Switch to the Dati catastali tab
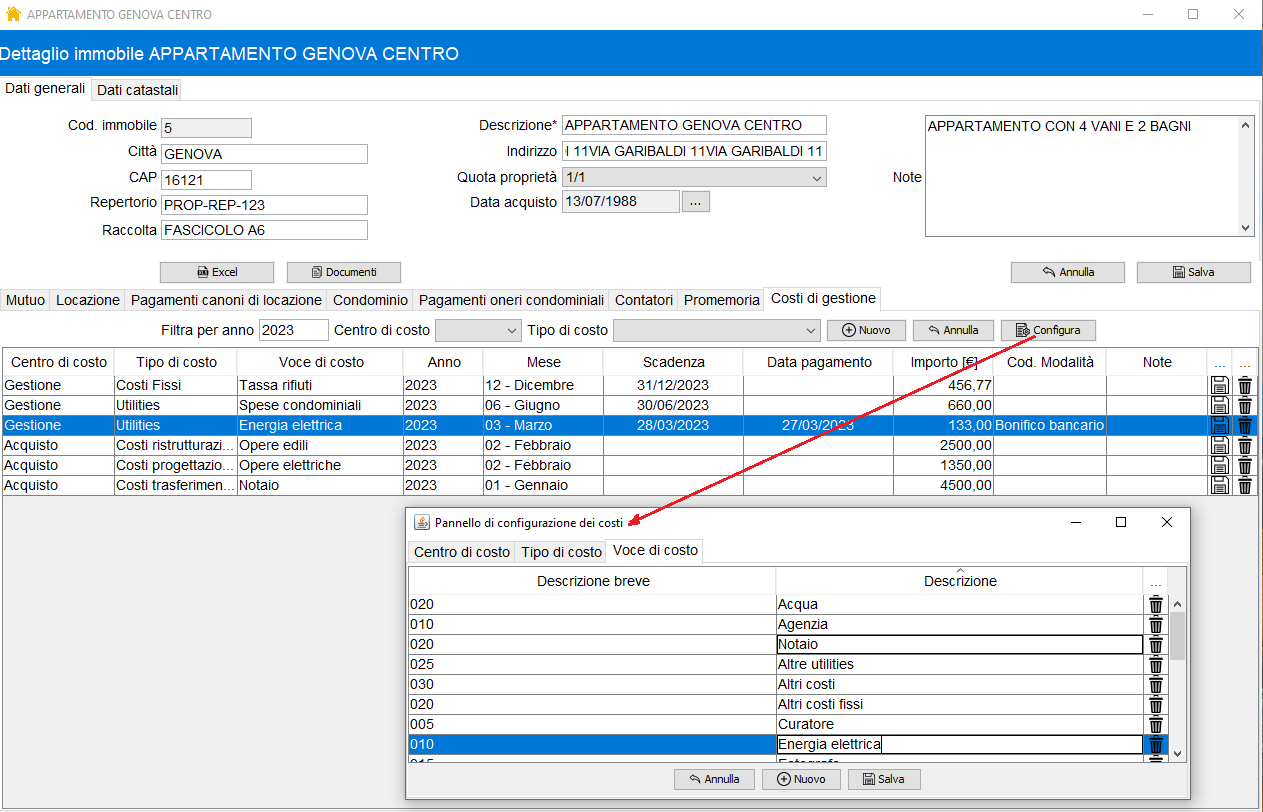Screen dimensions: 1263x812 138,90
